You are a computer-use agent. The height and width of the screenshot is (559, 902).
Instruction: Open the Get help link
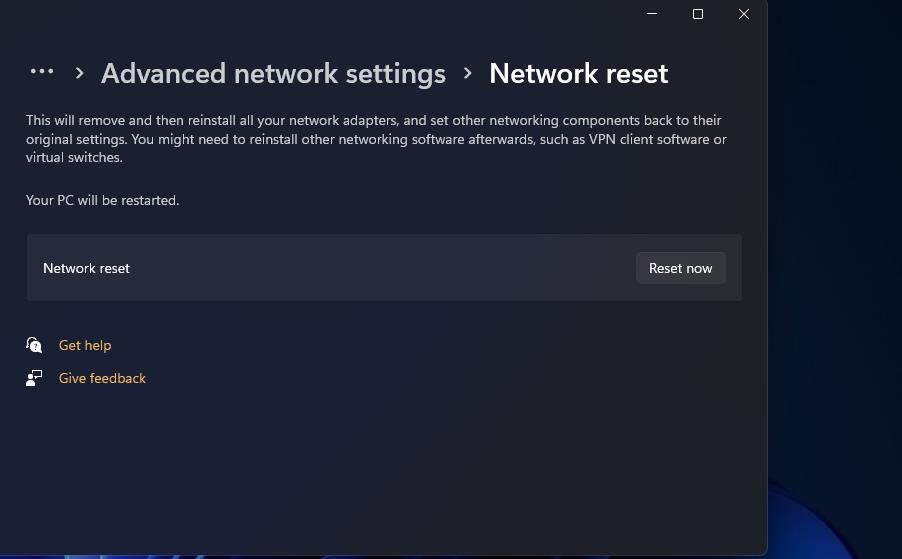(85, 345)
